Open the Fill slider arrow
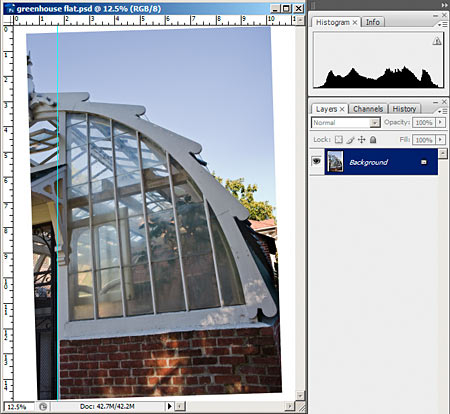This screenshot has height=414, width=450. (441, 140)
